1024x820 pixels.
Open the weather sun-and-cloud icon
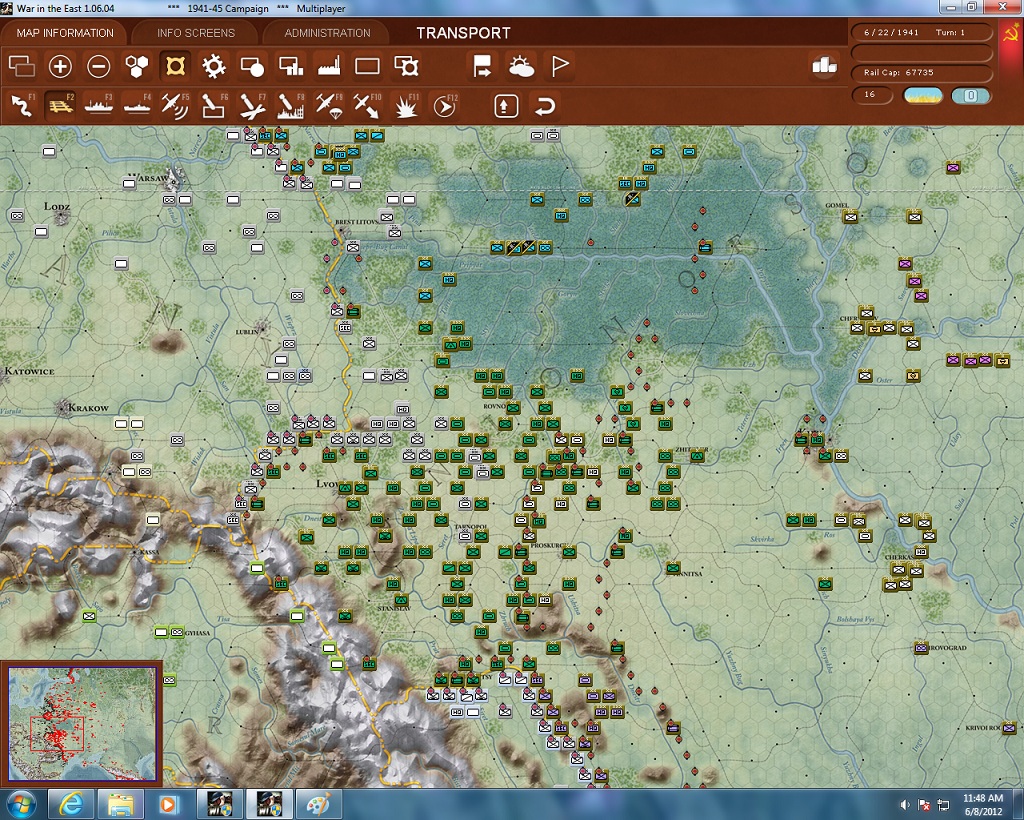click(521, 66)
